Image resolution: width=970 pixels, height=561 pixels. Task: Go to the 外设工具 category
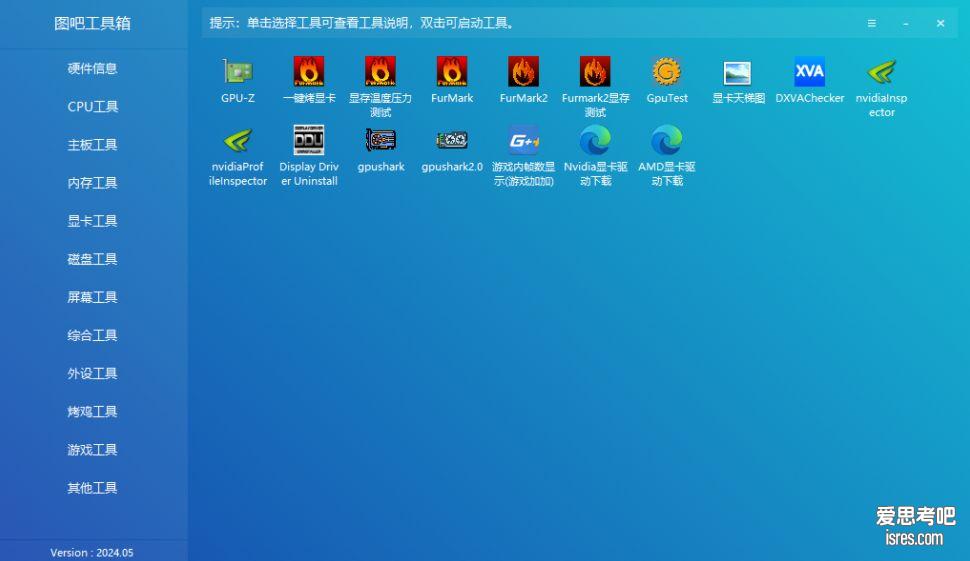point(92,374)
